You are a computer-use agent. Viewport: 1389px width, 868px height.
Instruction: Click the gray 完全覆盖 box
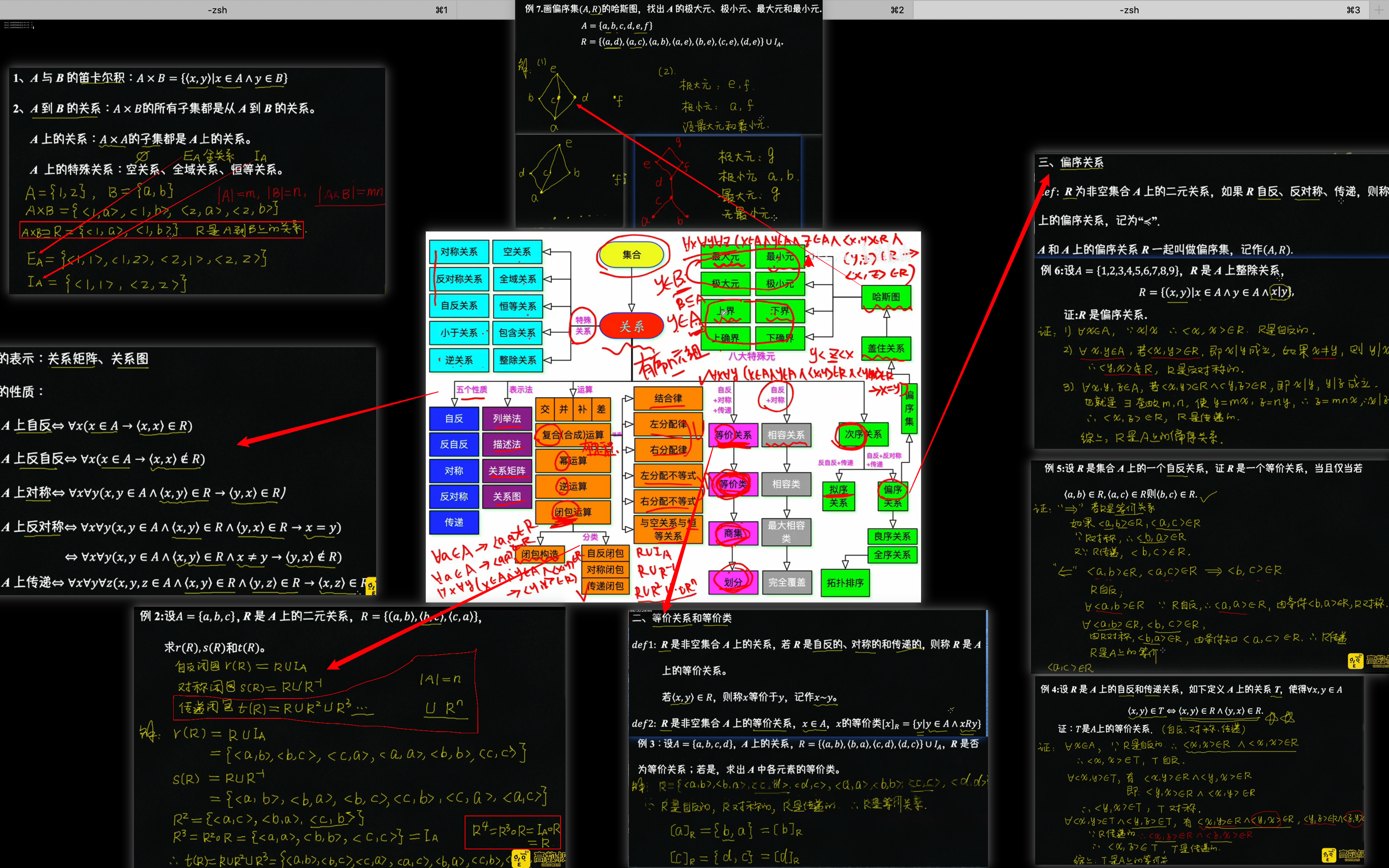tap(786, 582)
